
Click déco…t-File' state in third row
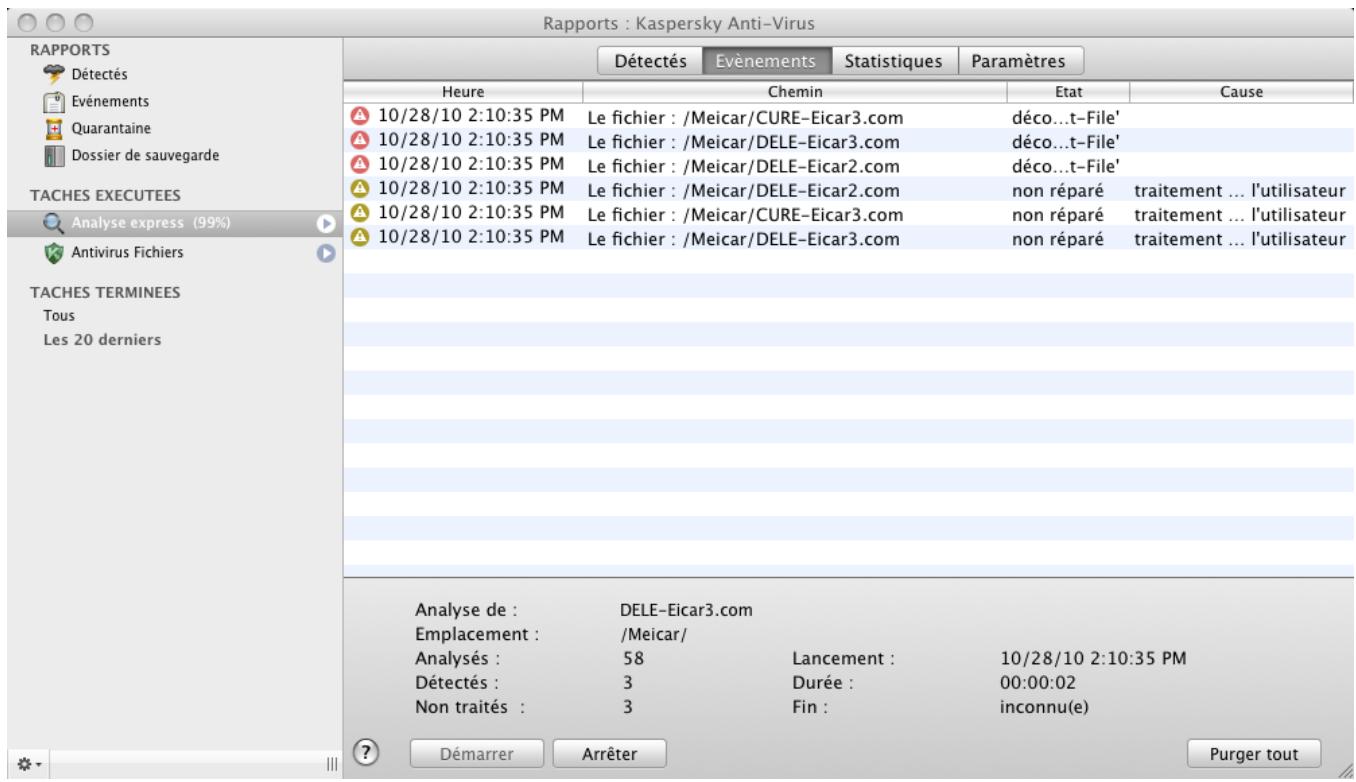(1065, 166)
